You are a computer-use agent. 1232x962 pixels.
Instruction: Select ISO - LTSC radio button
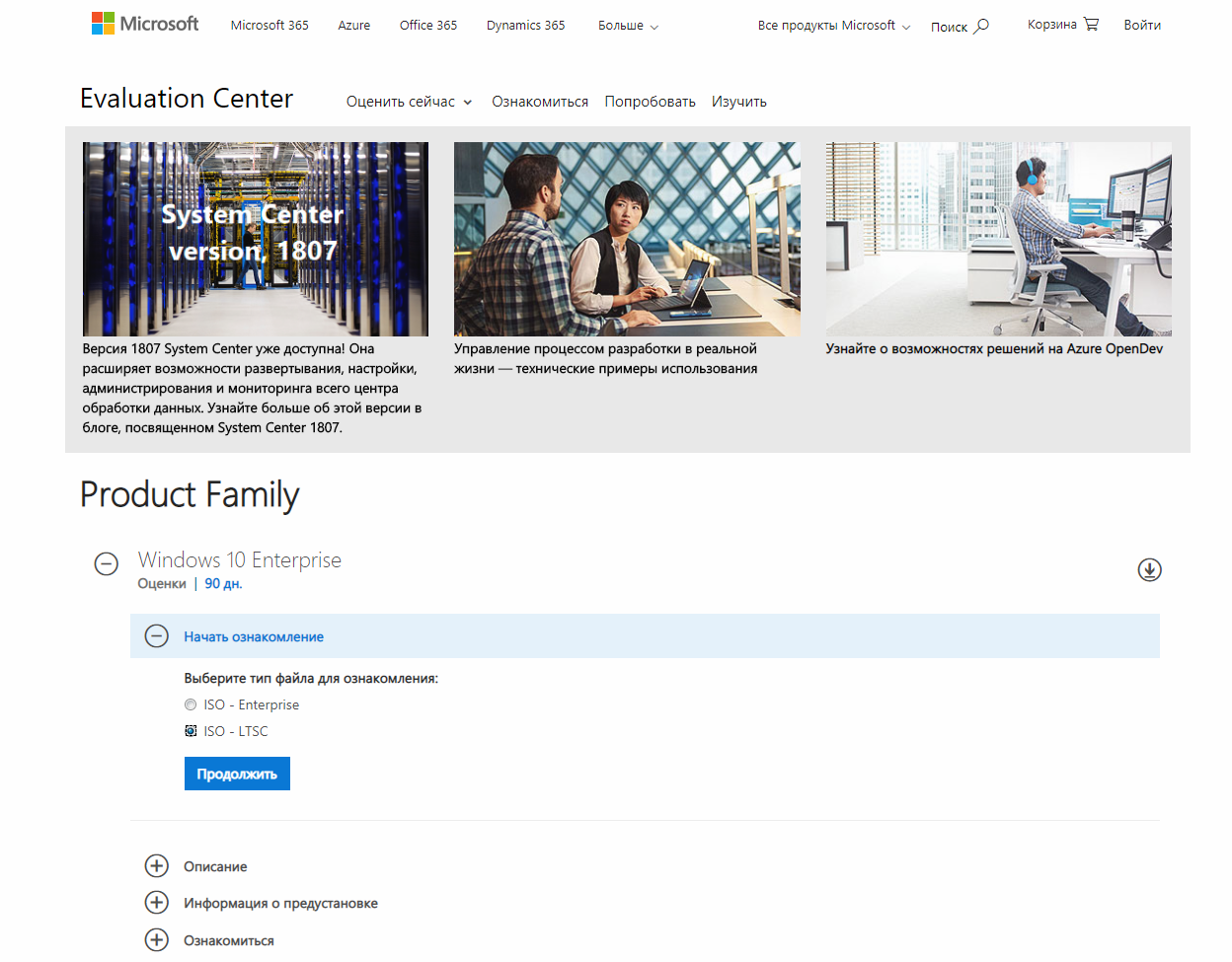click(191, 731)
